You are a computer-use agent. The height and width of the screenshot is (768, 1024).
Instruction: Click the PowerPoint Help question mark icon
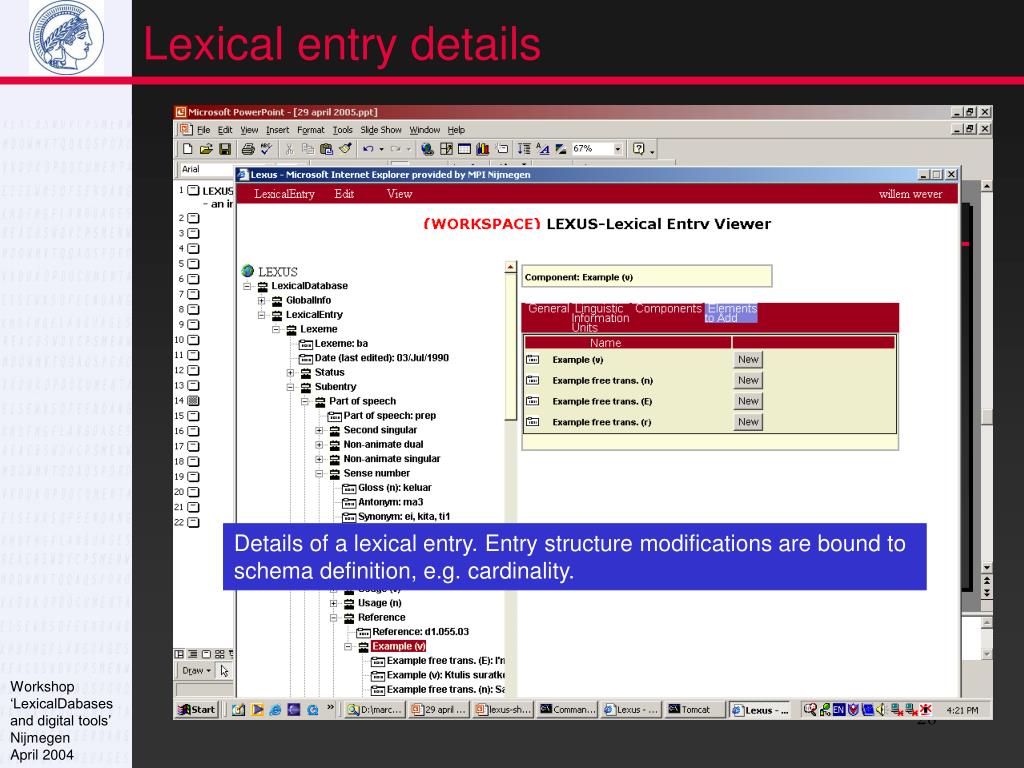639,150
